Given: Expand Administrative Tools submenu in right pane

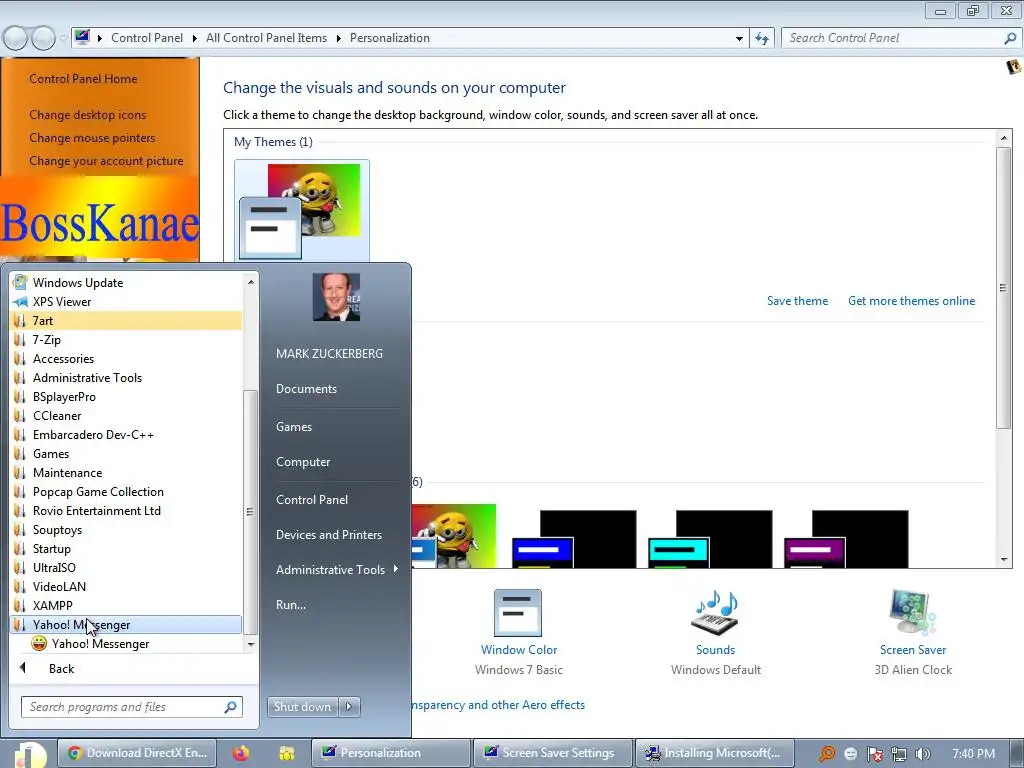Looking at the screenshot, I should 337,569.
